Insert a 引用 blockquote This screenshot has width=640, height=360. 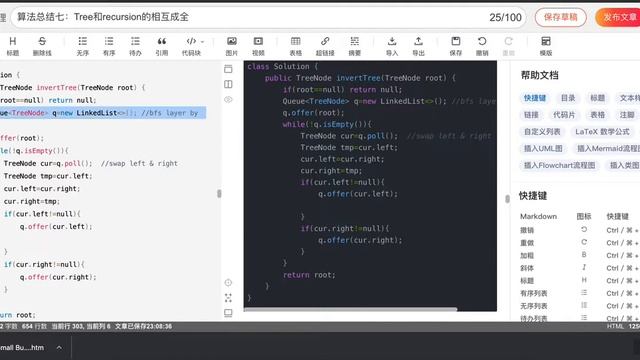pyautogui.click(x=162, y=46)
